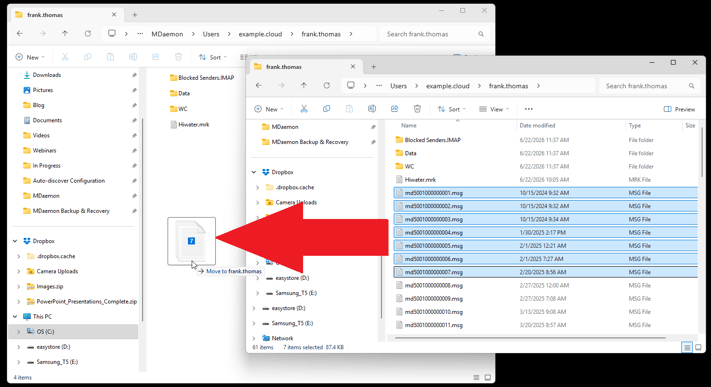Expand OS (C:) in rear window sidebar
This screenshot has height=387, width=711.
pyautogui.click(x=19, y=332)
